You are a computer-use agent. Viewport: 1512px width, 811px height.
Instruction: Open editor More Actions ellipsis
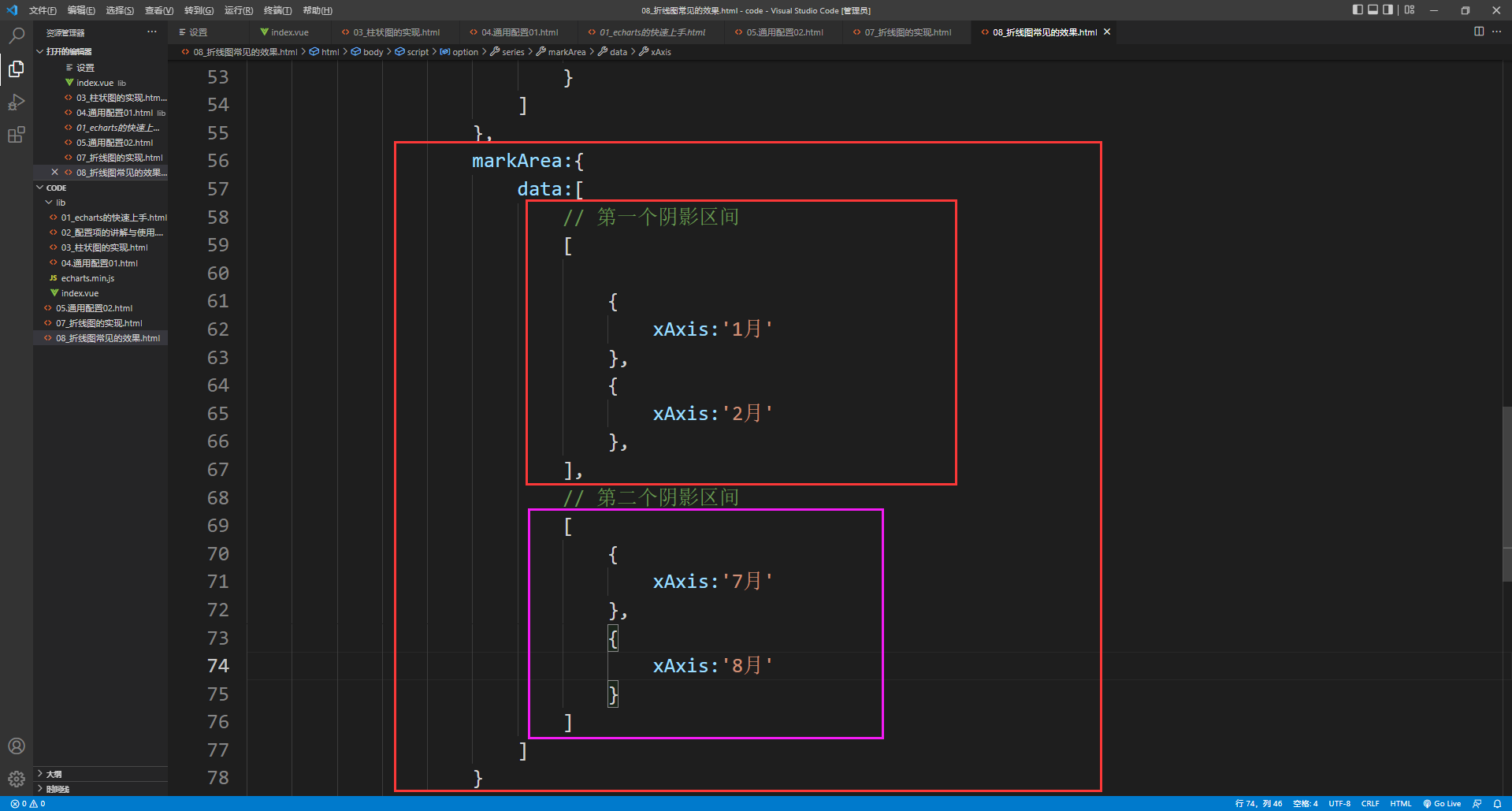click(x=1496, y=32)
